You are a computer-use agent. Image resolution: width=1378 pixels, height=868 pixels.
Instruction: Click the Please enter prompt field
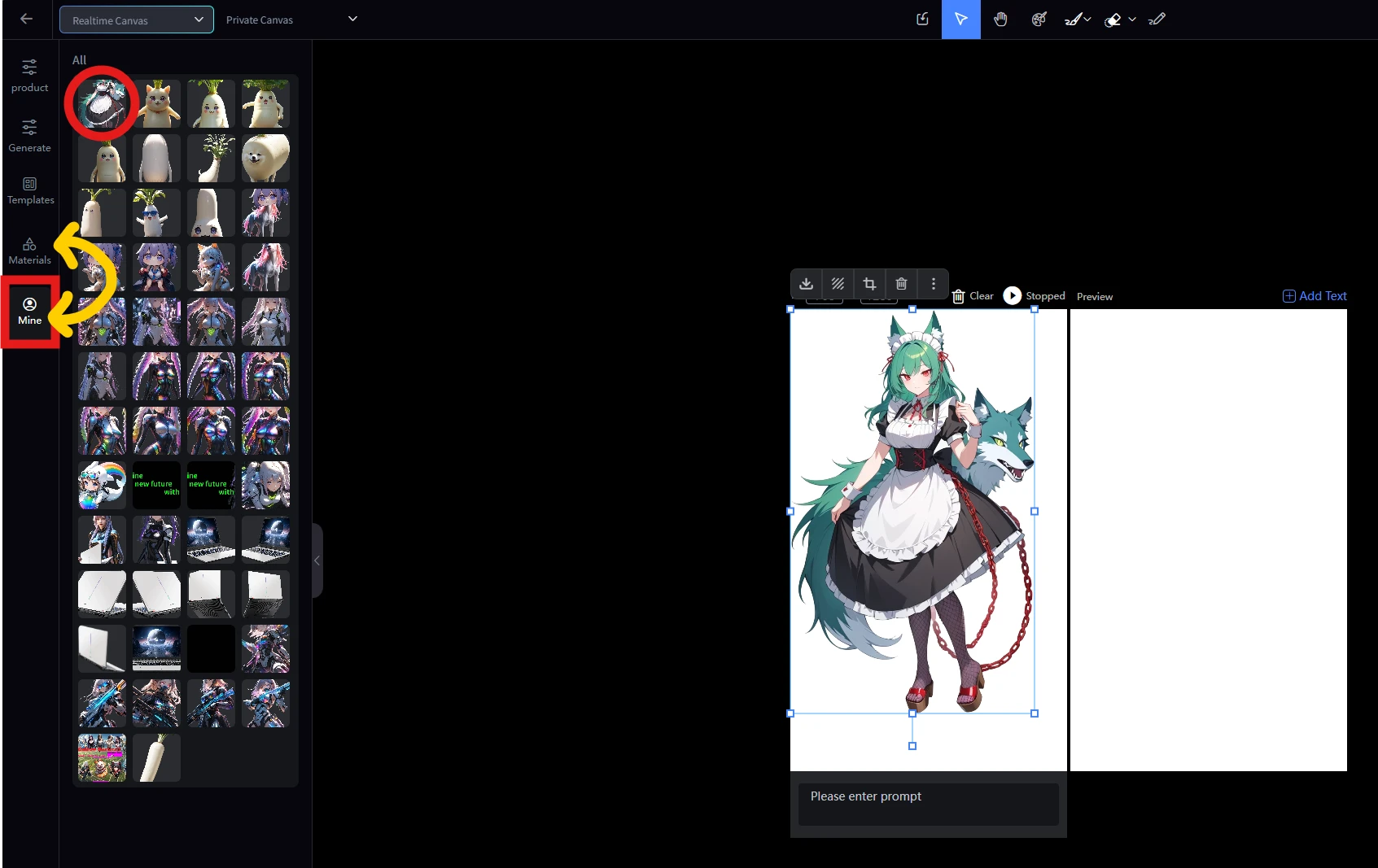pos(928,804)
